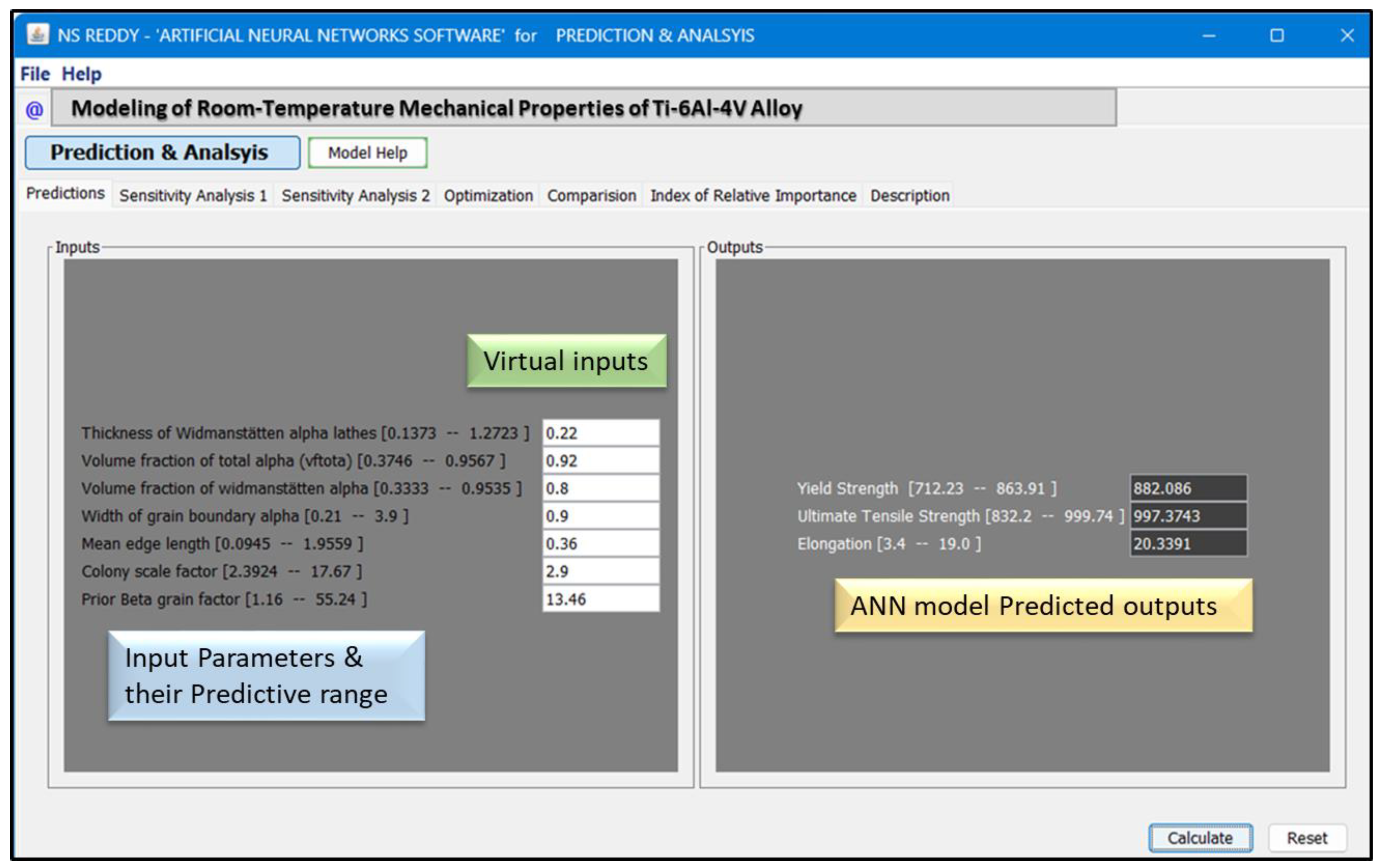
Task: Maximize the application window
Action: point(1277,36)
